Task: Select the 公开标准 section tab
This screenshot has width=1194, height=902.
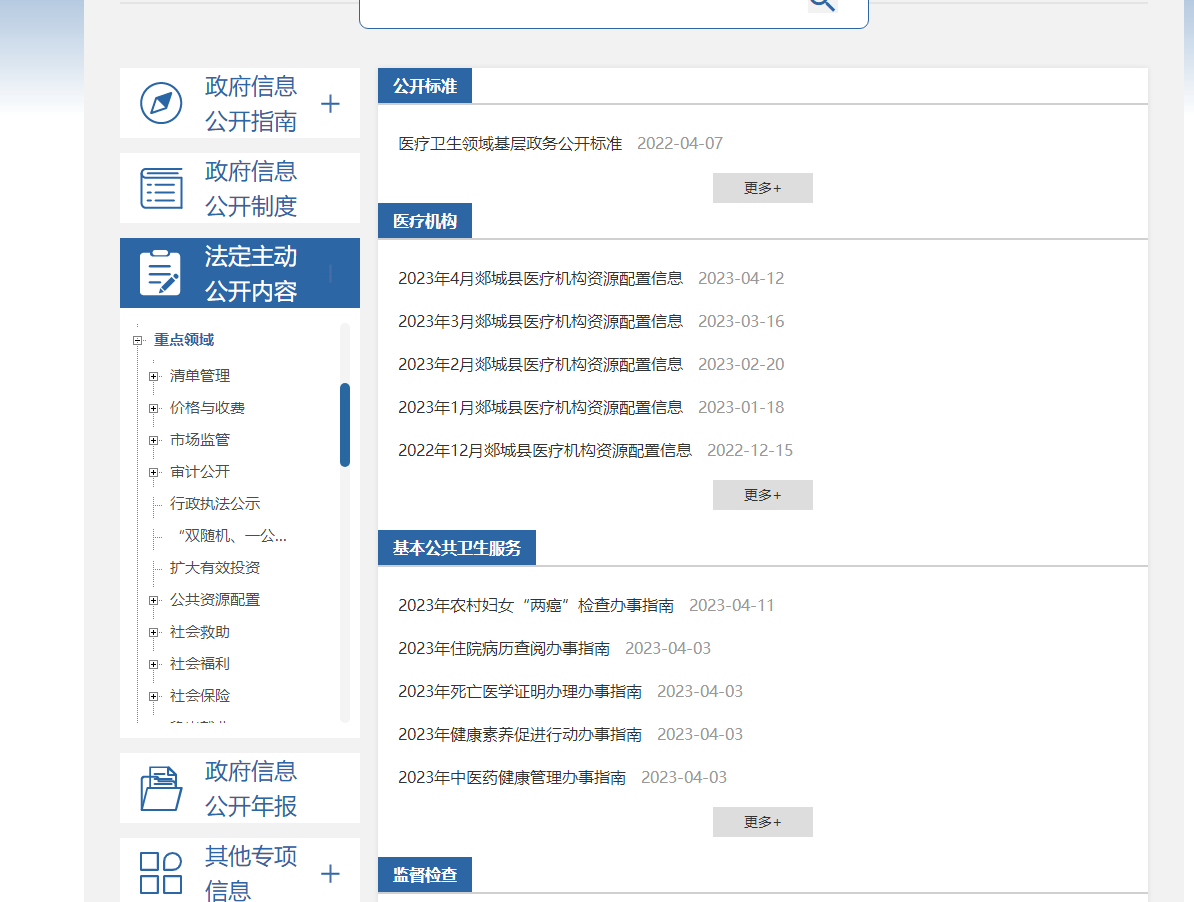Action: coord(425,86)
